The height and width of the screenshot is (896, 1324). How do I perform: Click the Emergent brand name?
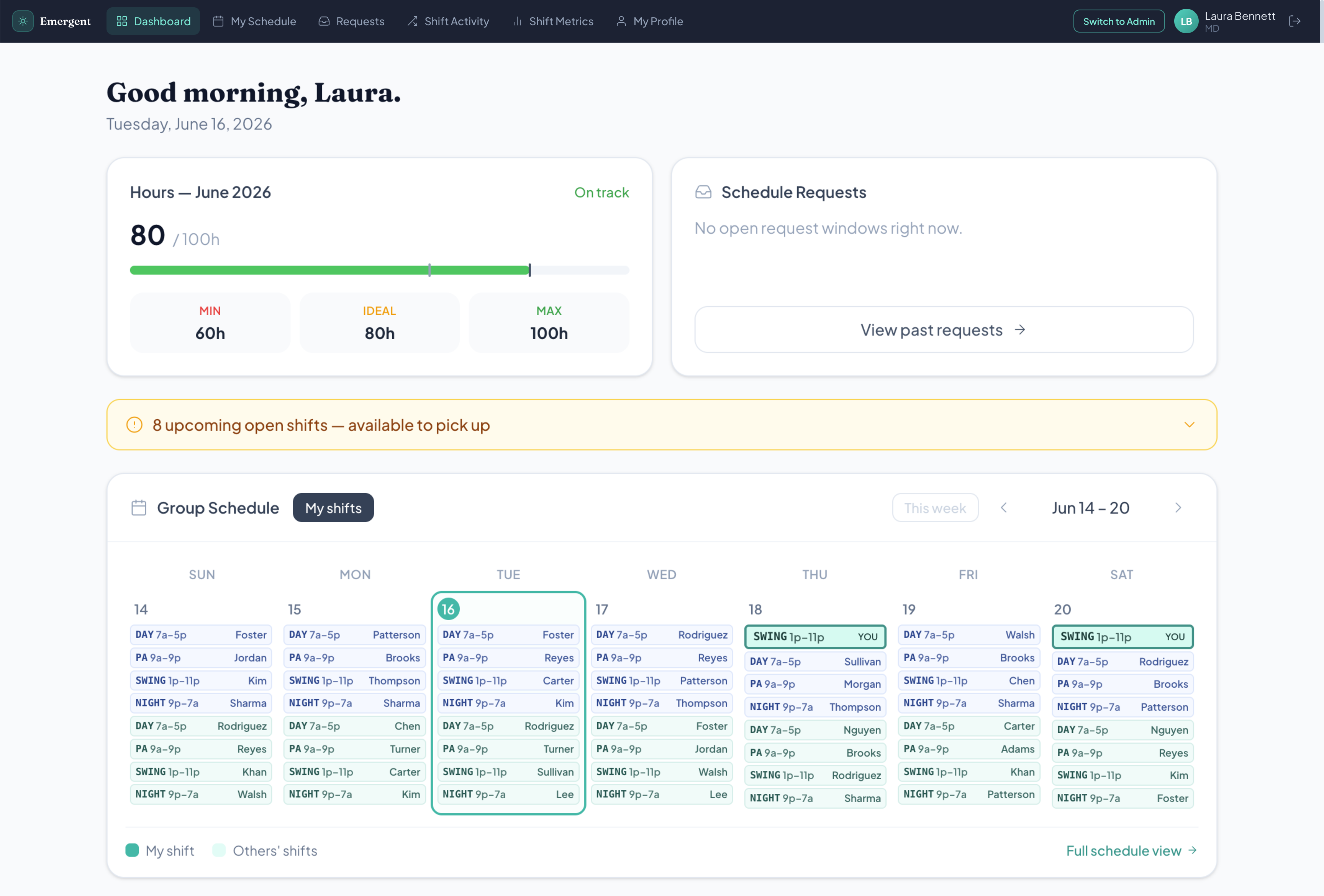[x=65, y=21]
